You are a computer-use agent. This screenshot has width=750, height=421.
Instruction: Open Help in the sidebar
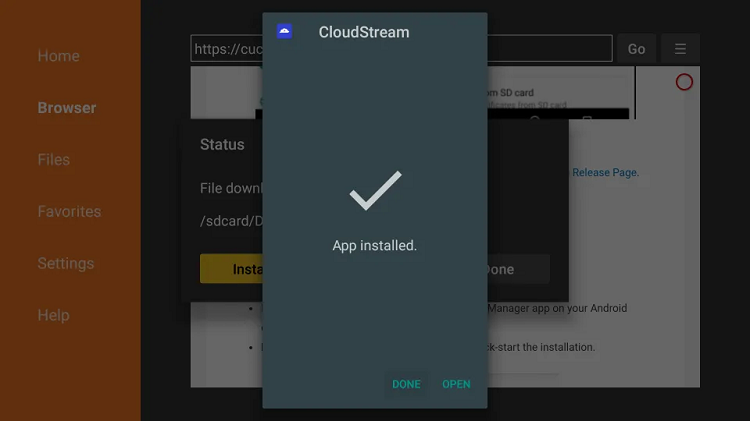pos(54,315)
